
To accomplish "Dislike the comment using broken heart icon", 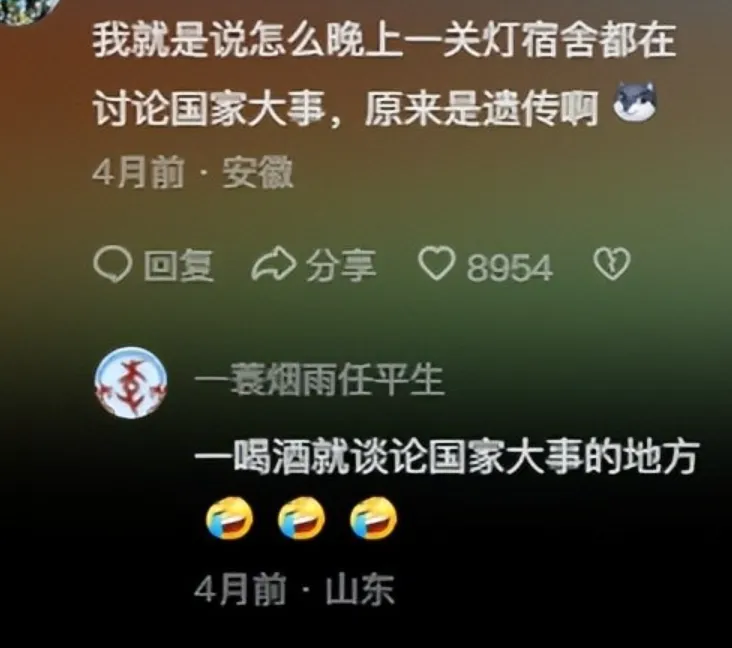I will point(612,264).
